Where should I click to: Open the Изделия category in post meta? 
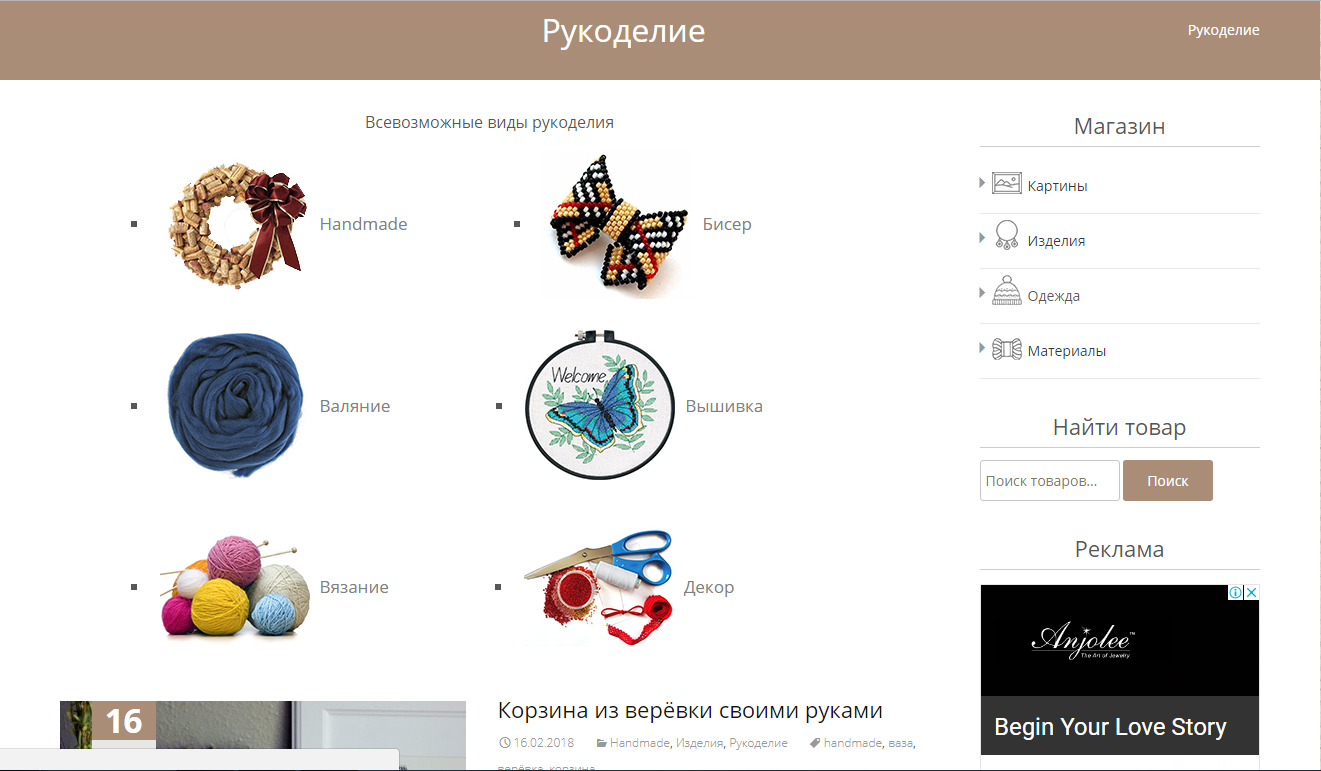[699, 743]
